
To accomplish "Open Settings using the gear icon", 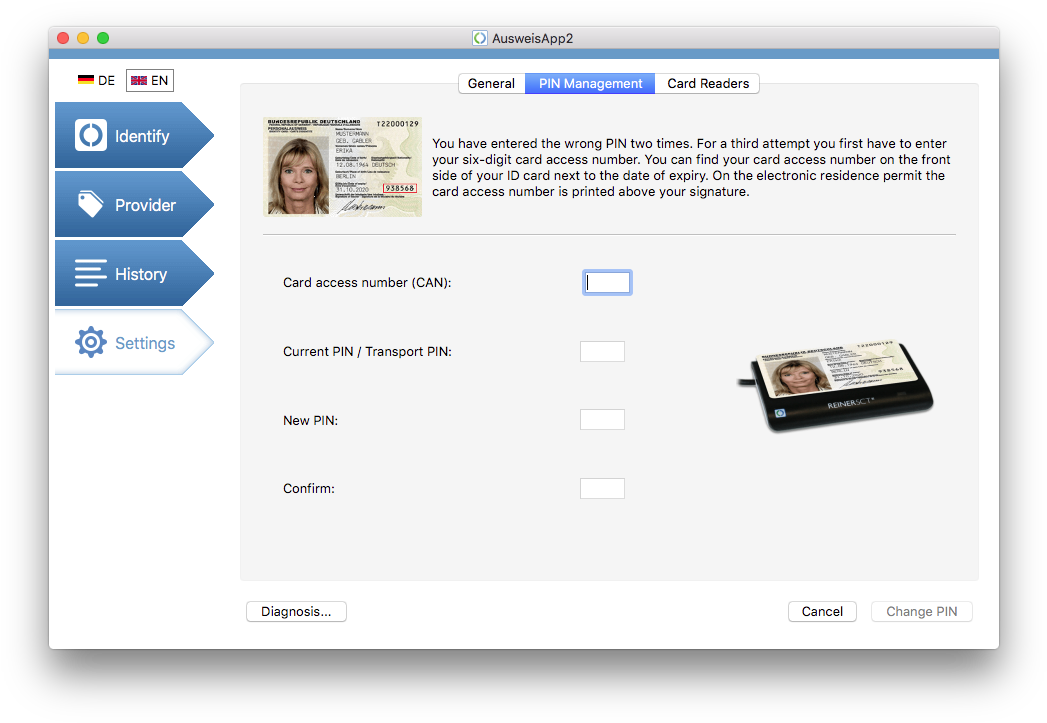I will 91,341.
